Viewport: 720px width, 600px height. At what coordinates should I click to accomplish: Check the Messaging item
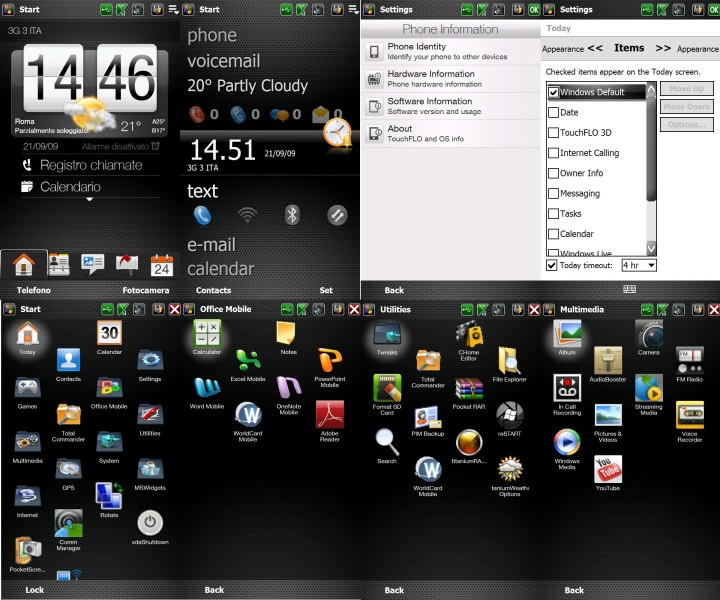[553, 193]
